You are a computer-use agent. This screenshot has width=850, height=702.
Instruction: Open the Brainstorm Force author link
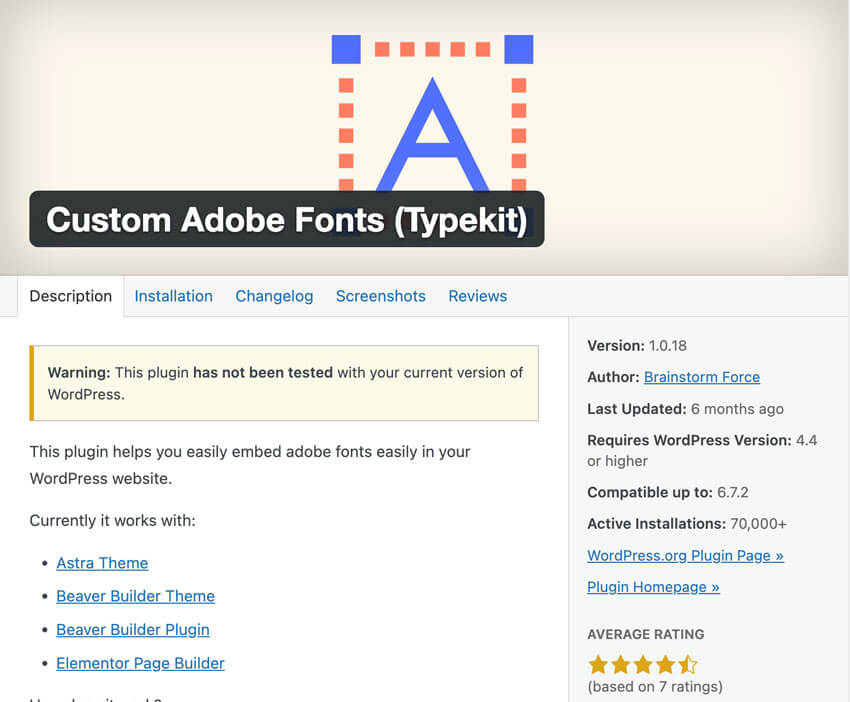[x=701, y=377]
